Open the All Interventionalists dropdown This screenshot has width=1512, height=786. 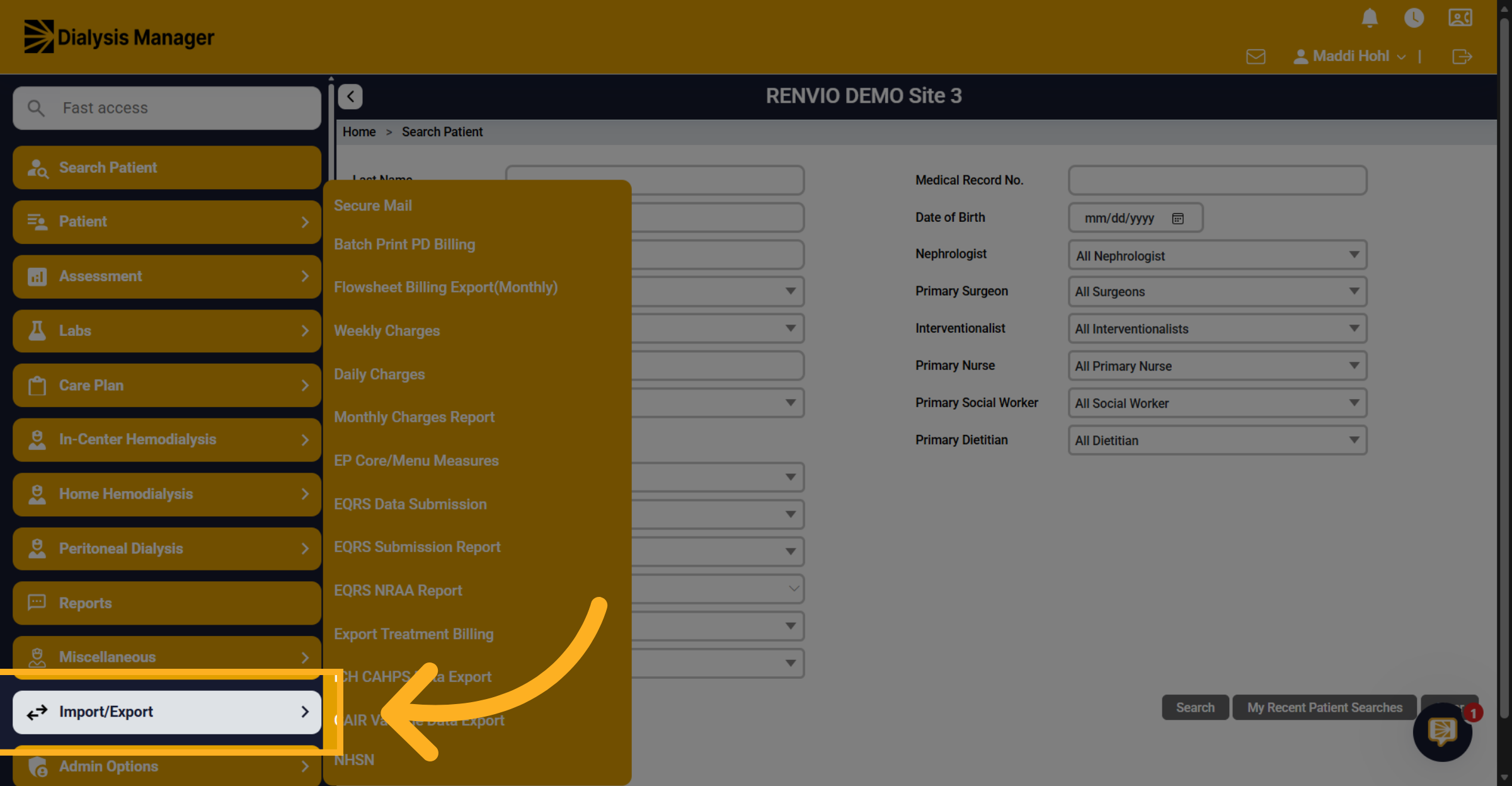[1217, 328]
